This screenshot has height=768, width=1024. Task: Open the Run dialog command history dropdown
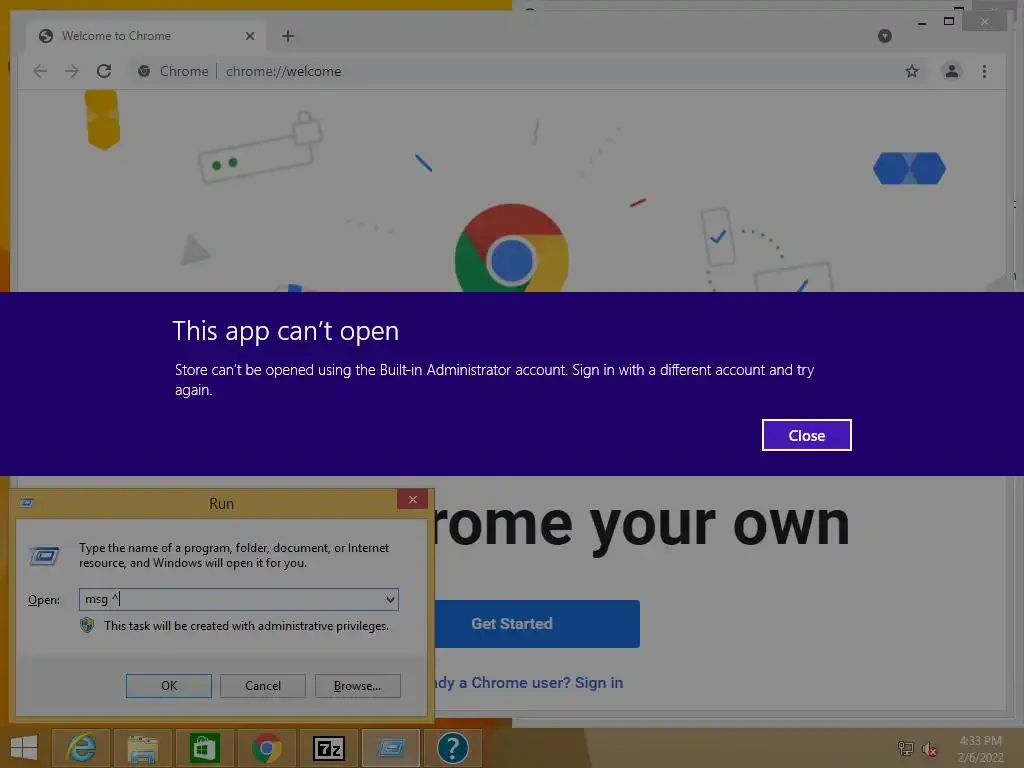390,600
